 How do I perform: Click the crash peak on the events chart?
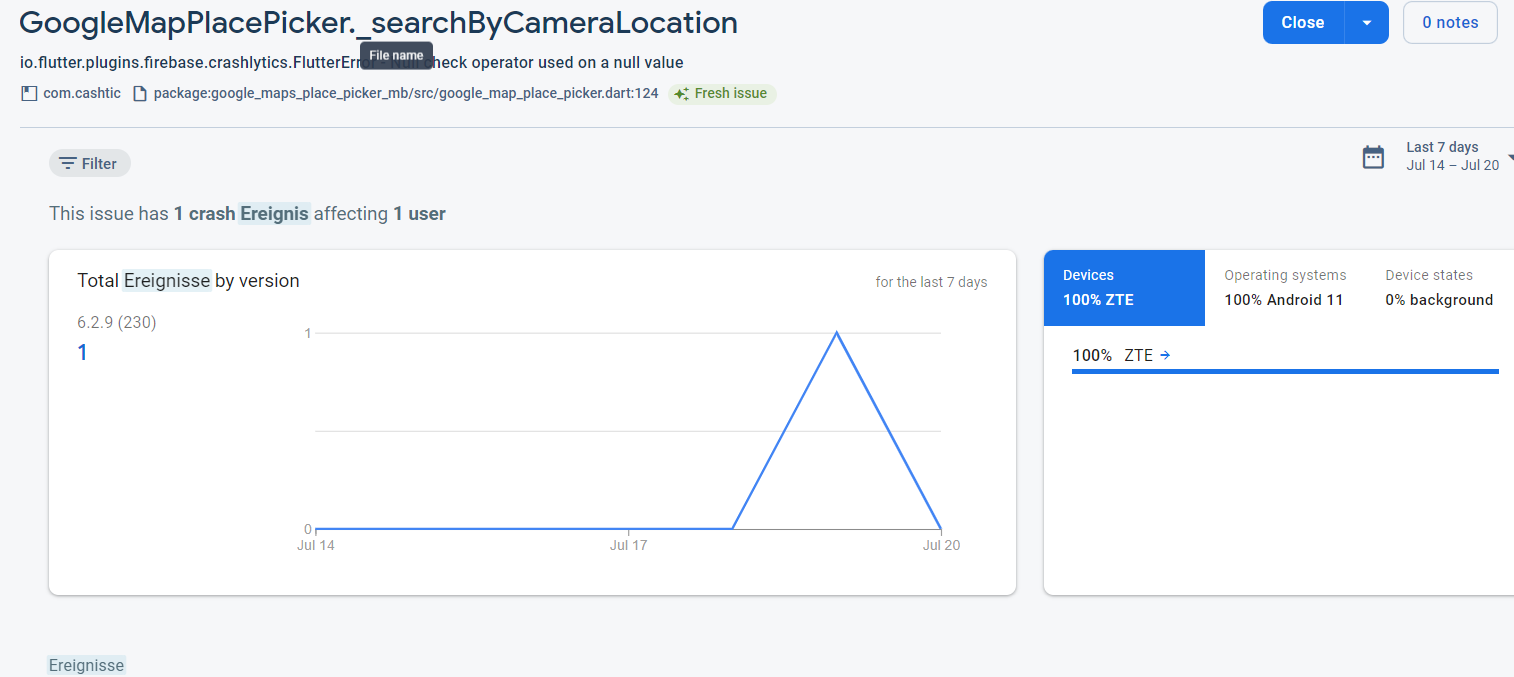[836, 332]
